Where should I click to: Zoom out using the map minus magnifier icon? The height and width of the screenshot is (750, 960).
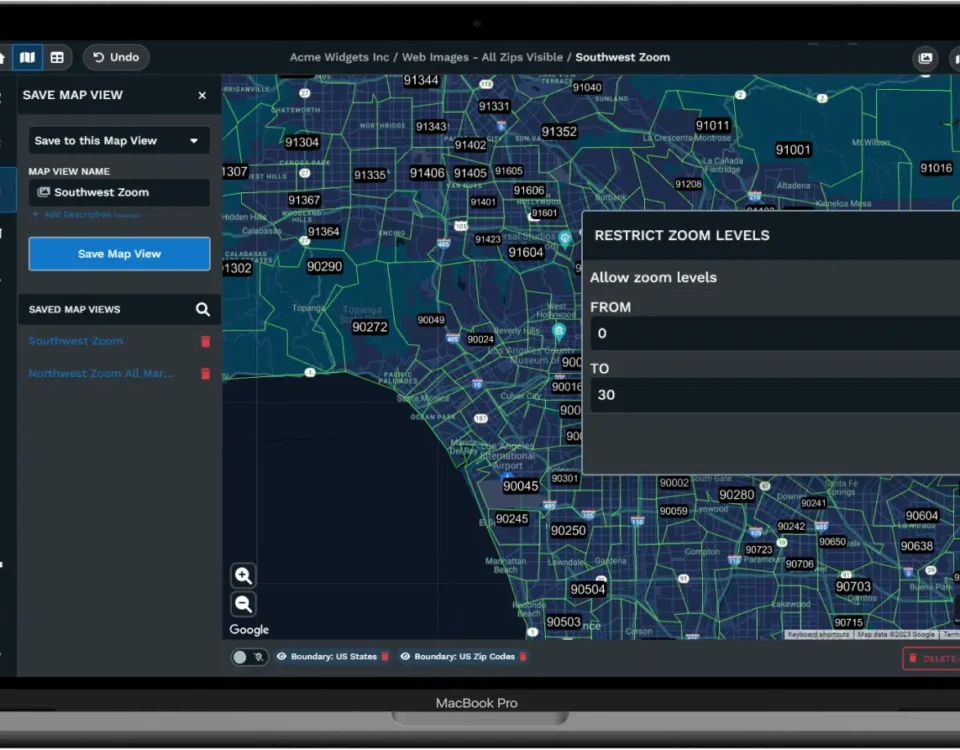(244, 604)
